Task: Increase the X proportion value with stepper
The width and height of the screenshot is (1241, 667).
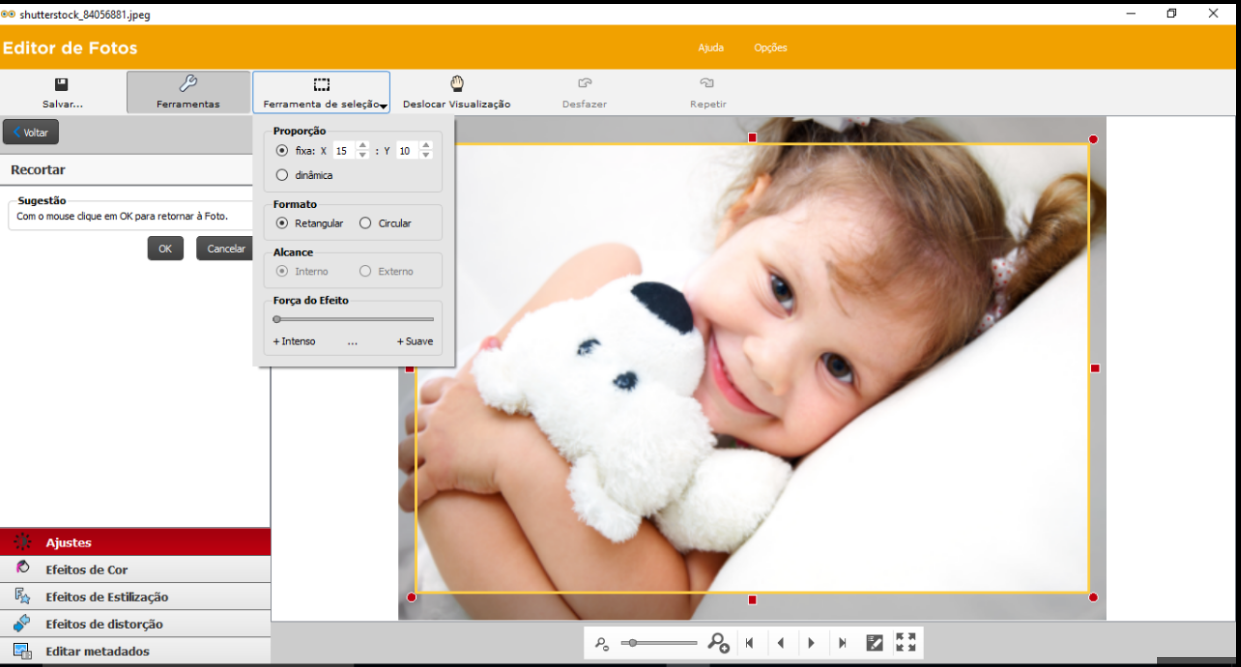Action: tap(362, 146)
